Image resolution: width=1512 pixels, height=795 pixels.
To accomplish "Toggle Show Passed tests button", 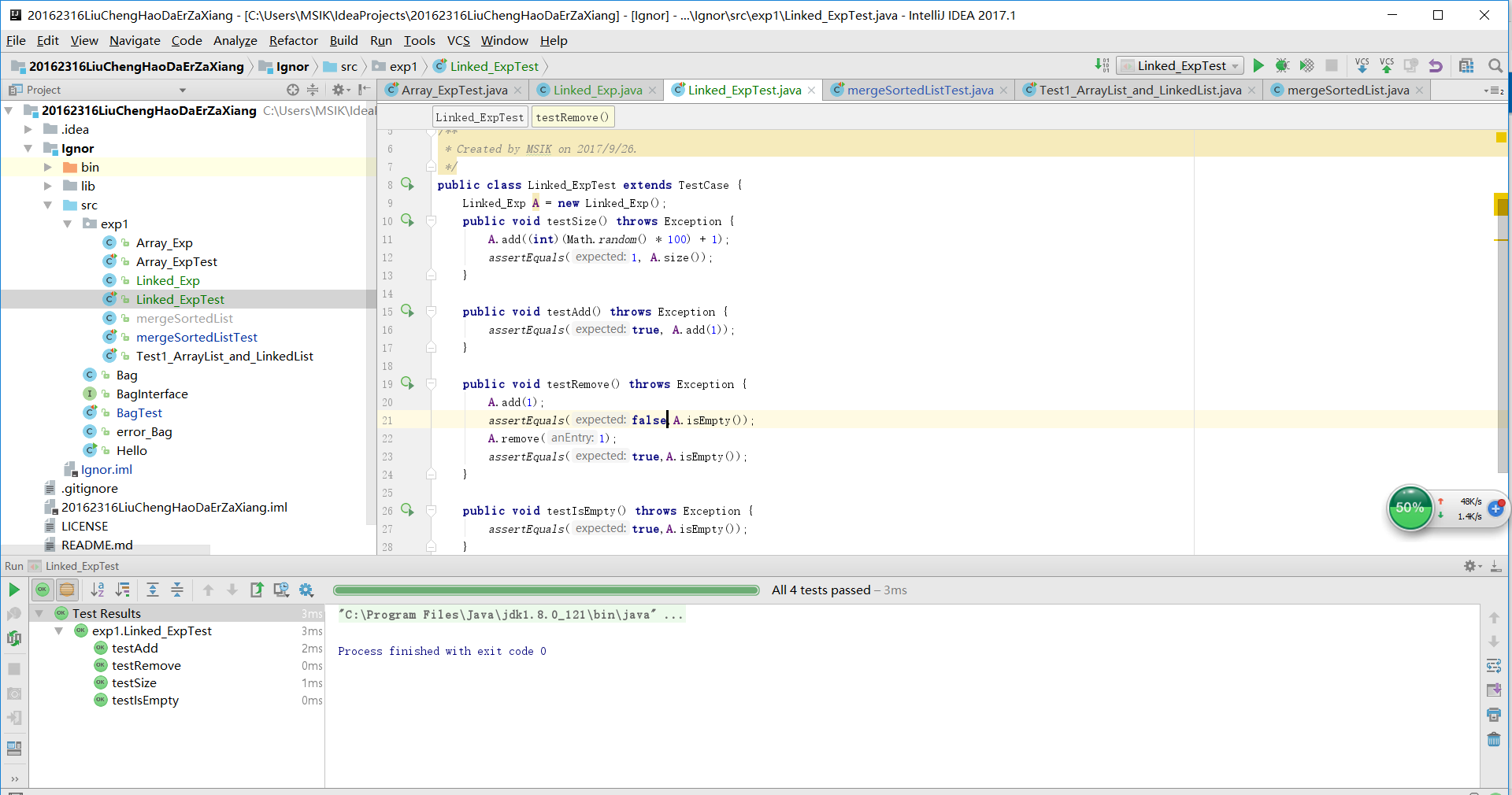I will click(43, 590).
